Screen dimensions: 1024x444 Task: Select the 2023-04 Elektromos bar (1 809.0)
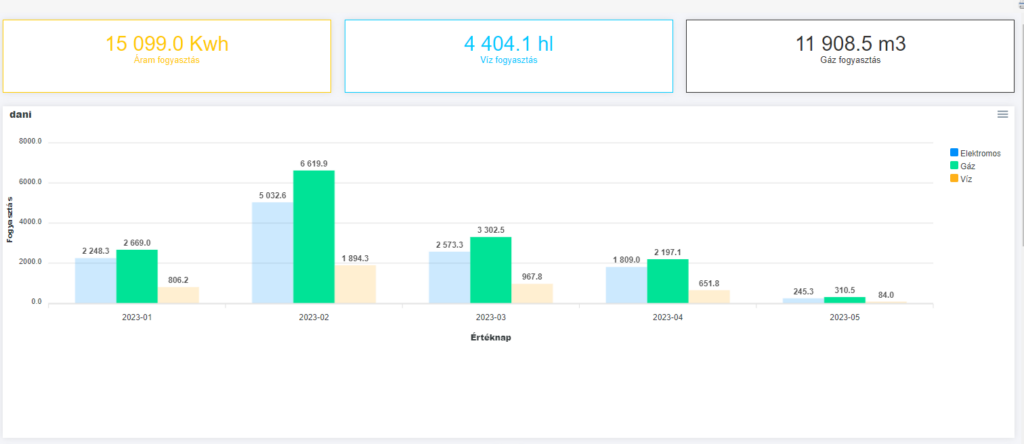[626, 284]
